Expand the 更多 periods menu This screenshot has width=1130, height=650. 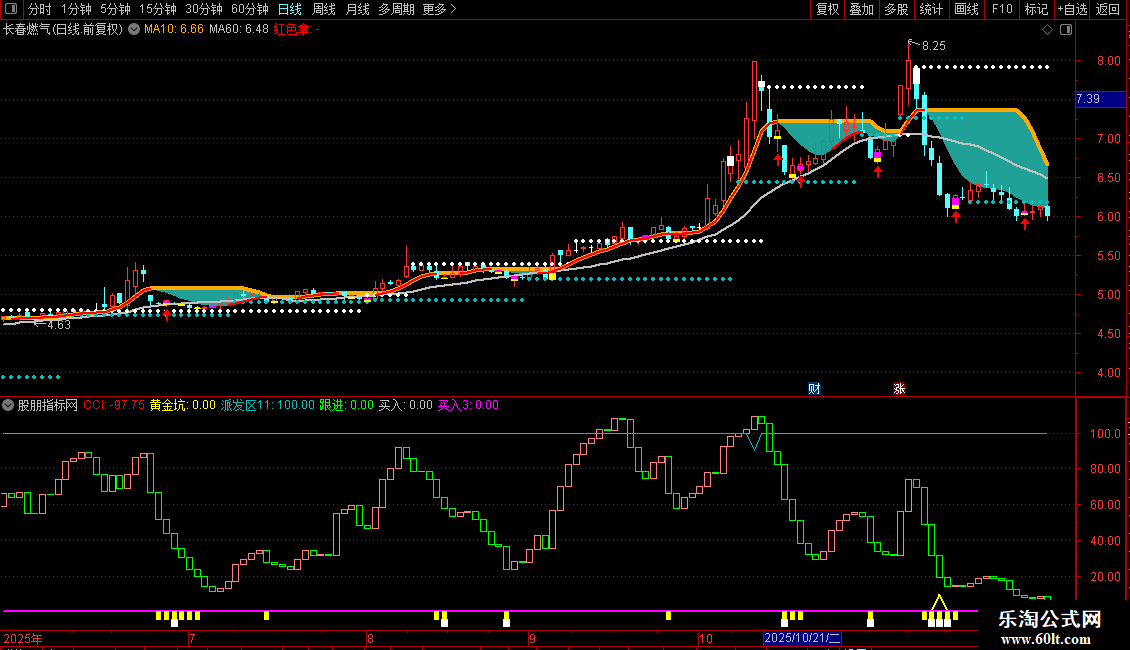(x=439, y=9)
